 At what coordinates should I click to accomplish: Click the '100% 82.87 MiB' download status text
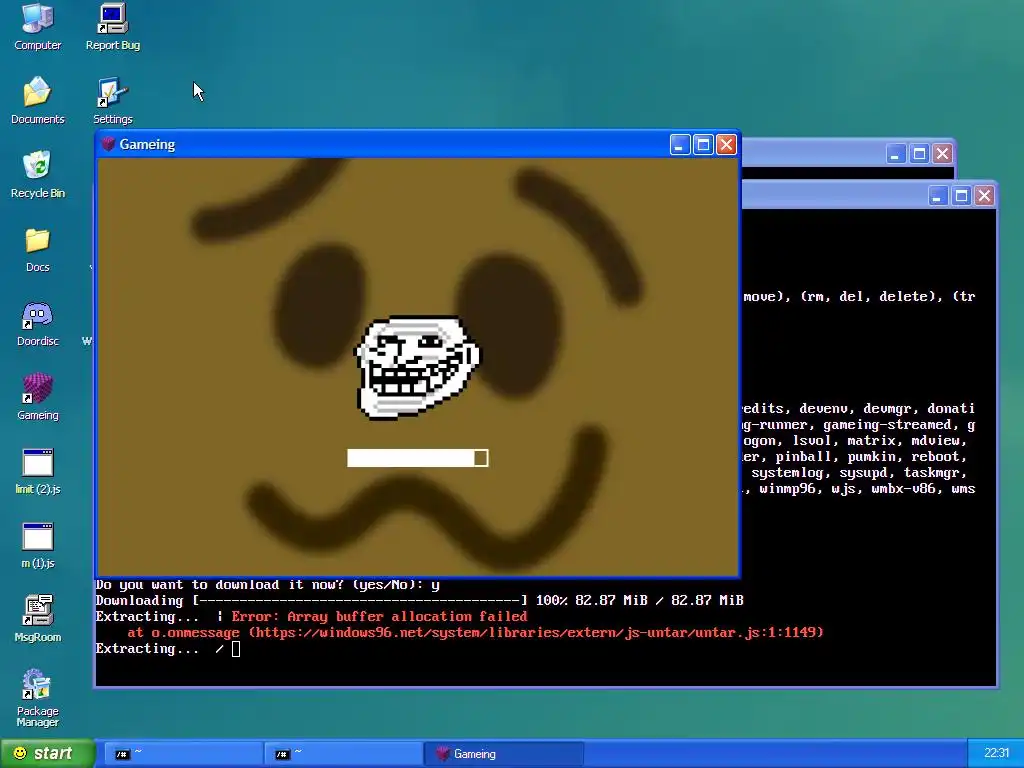[x=639, y=600]
